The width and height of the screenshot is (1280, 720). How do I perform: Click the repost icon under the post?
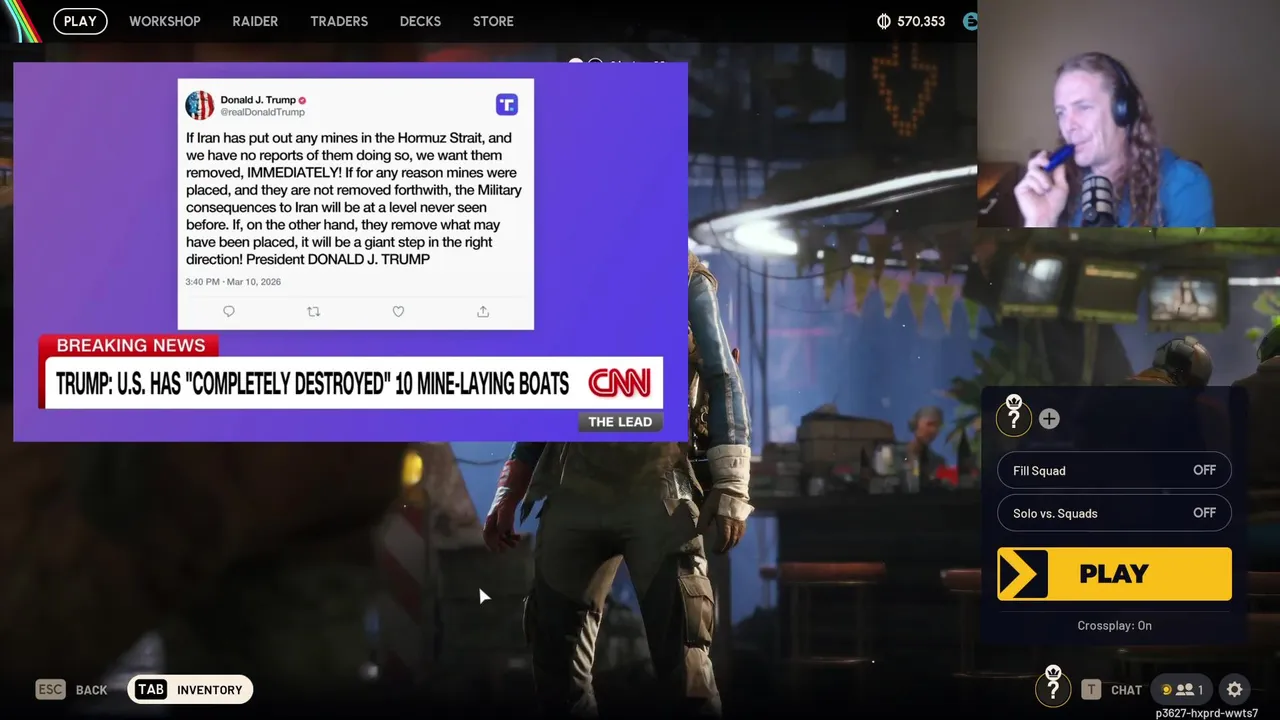[x=313, y=312]
